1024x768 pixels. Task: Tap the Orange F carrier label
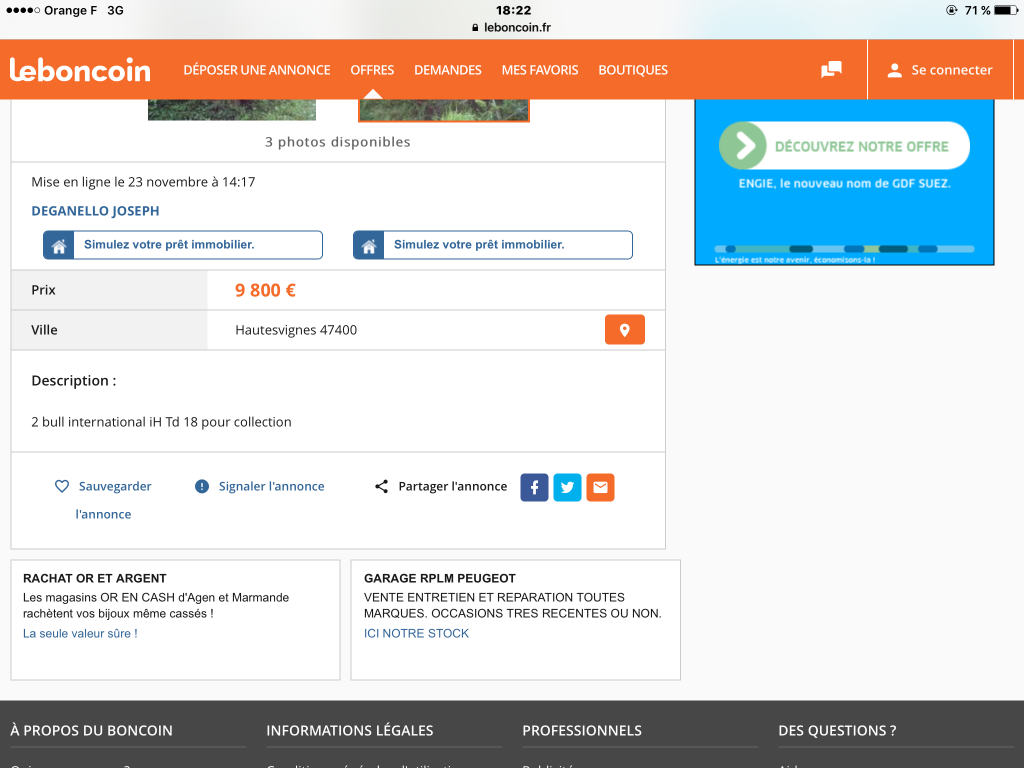pos(71,10)
